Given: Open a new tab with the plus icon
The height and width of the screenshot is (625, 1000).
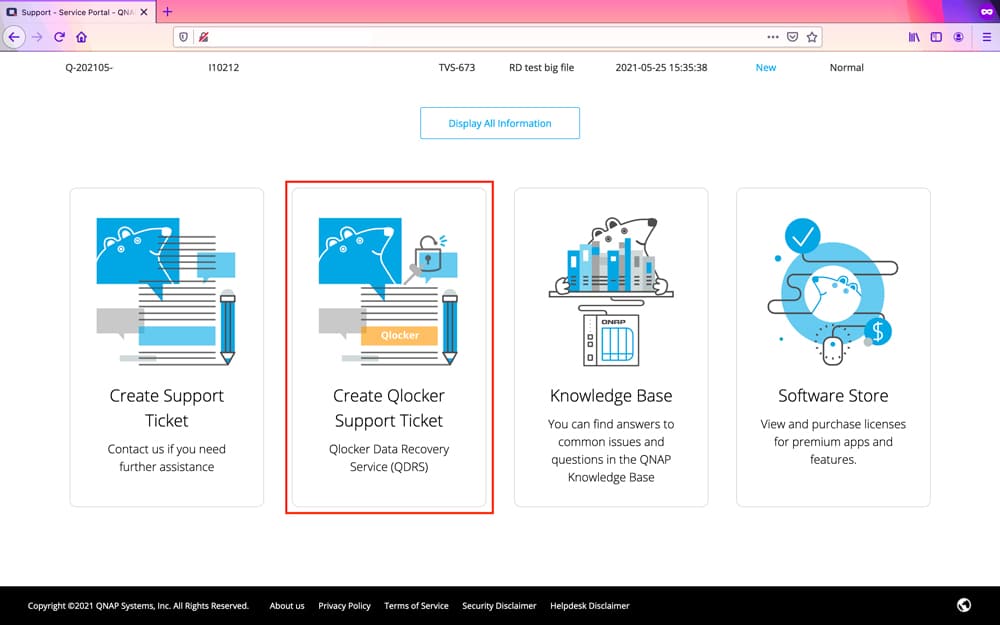Looking at the screenshot, I should click(167, 11).
